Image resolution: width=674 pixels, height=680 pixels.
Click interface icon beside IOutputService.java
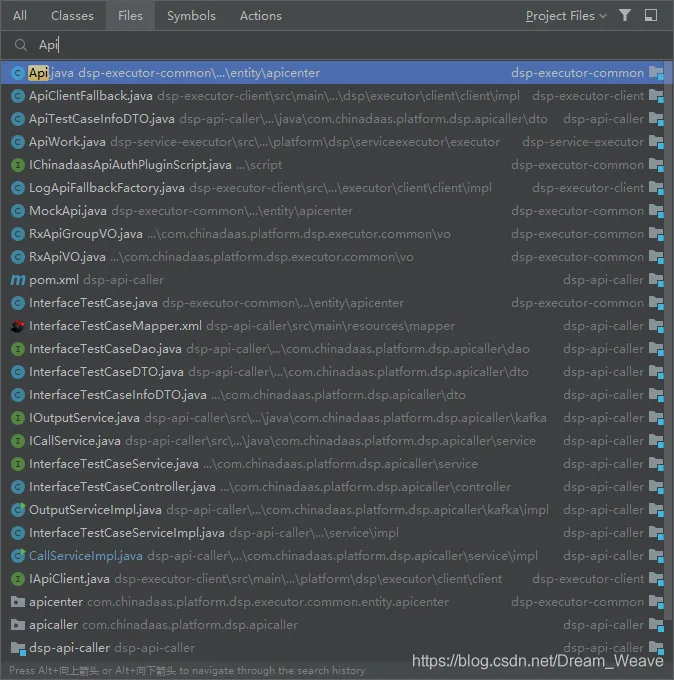point(17,418)
